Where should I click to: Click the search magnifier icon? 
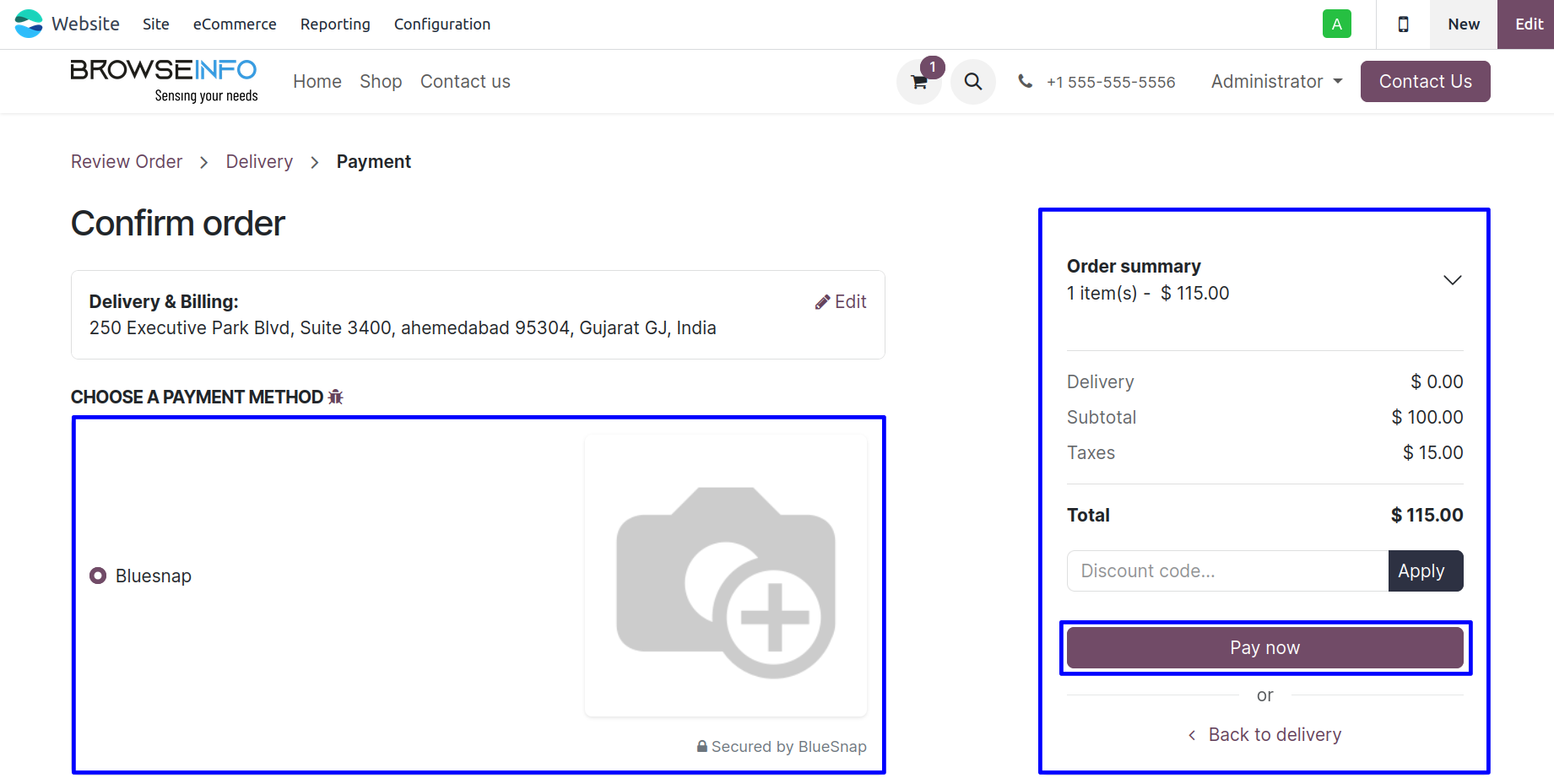point(973,82)
